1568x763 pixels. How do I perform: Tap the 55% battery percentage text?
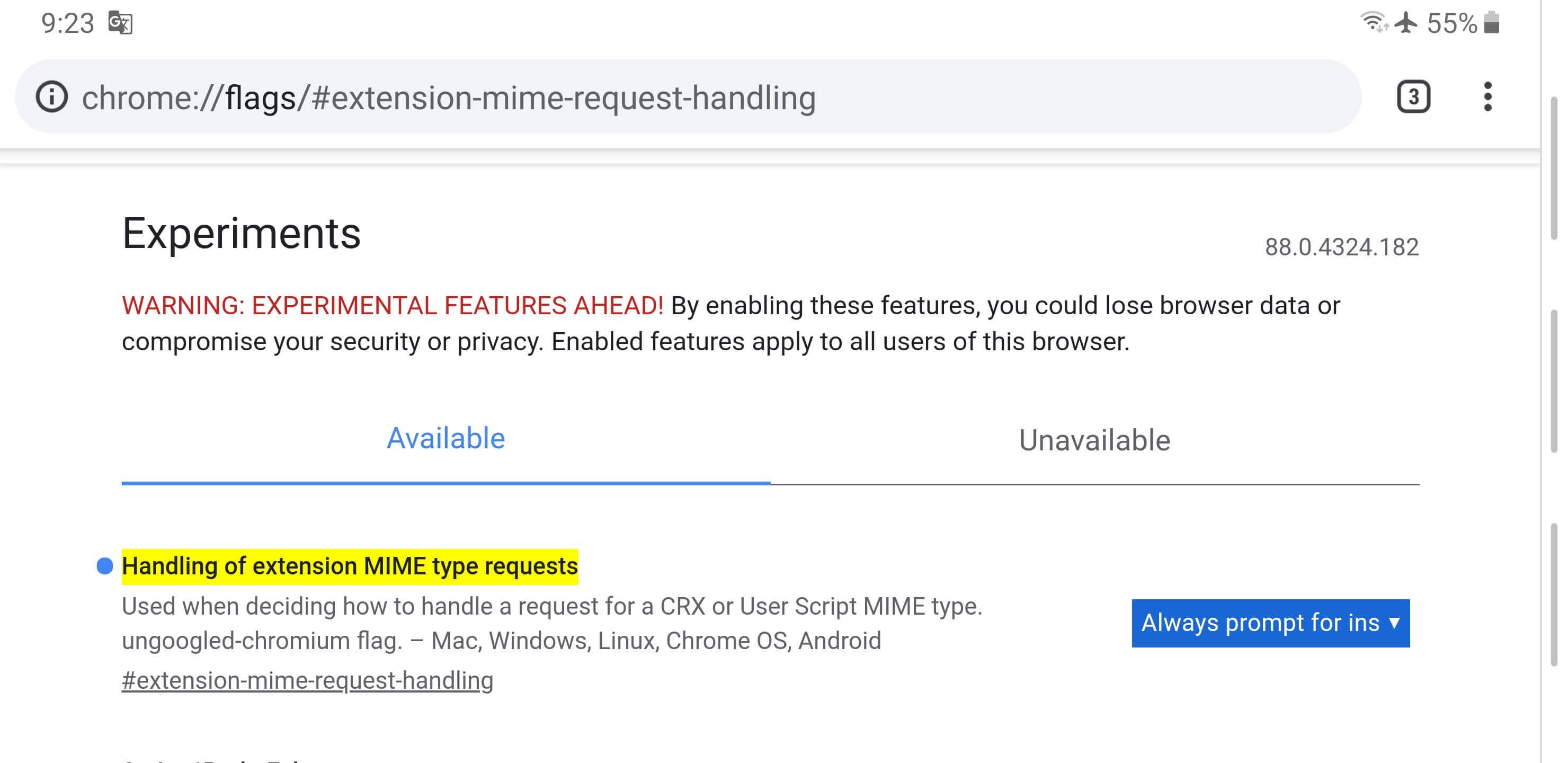[1452, 23]
